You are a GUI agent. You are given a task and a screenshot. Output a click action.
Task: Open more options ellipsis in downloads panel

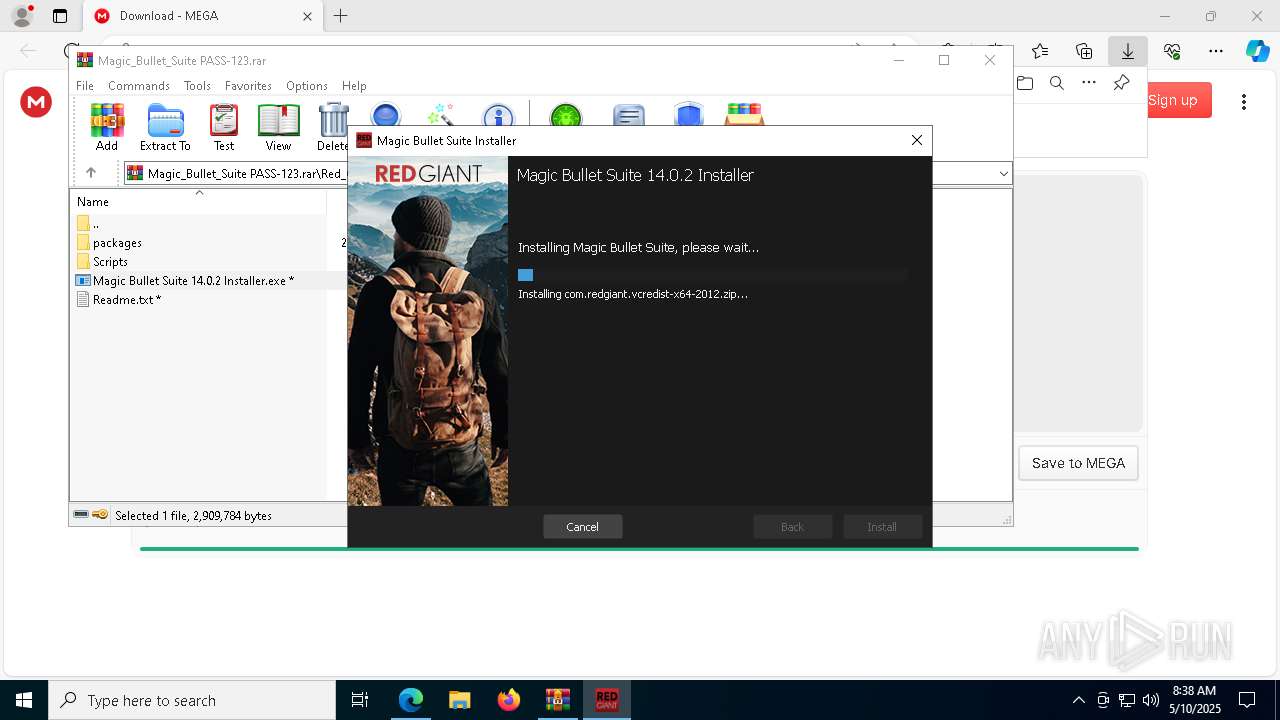[x=1089, y=83]
